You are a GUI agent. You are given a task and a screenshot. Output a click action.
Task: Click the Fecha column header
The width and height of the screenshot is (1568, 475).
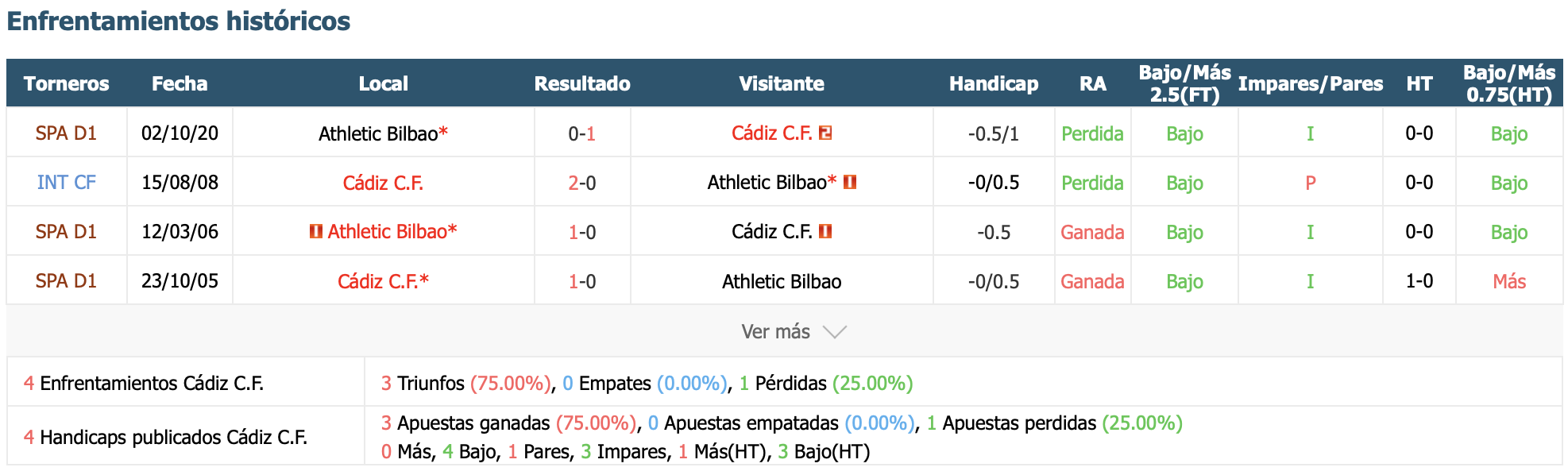coord(180,83)
